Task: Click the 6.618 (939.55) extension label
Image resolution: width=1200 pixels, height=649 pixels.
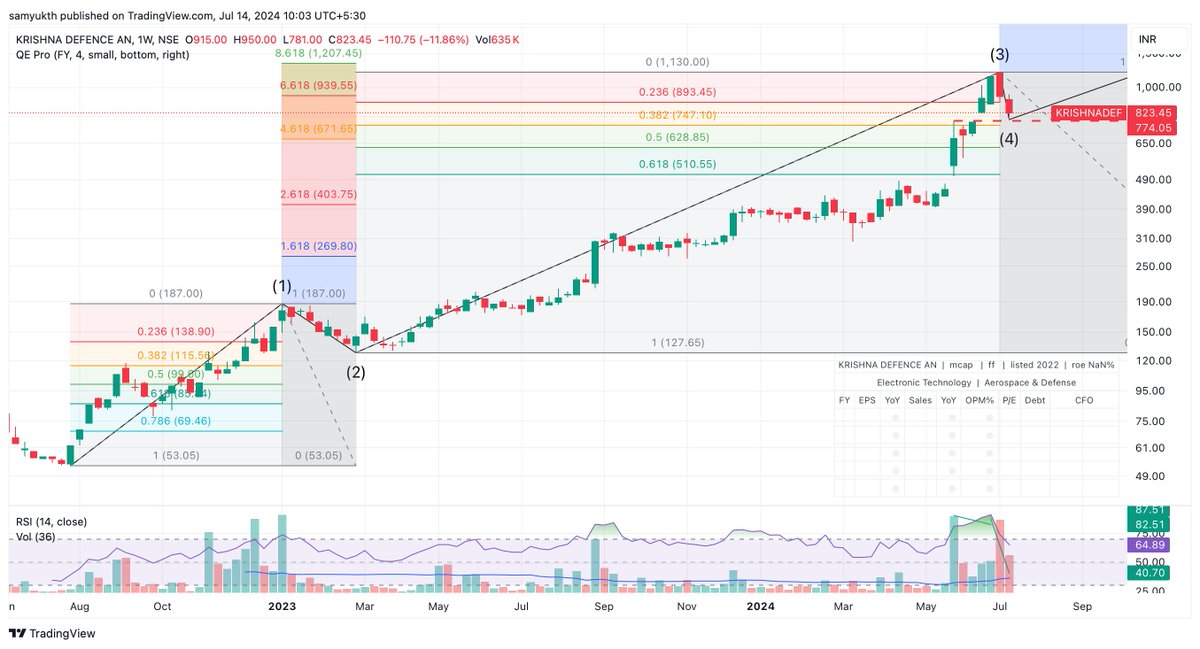Action: pyautogui.click(x=319, y=86)
